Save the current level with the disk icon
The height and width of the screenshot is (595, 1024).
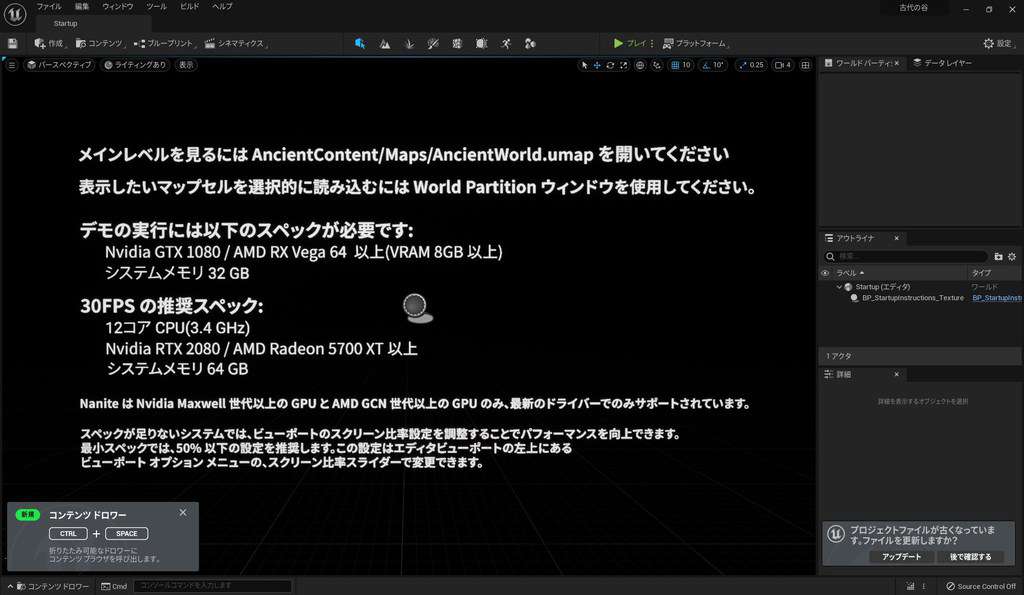[12, 43]
